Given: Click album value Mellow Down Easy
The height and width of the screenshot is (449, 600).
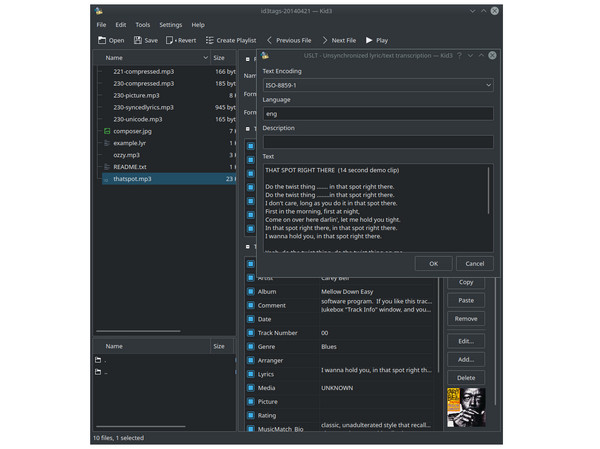Looking at the screenshot, I should click(347, 292).
